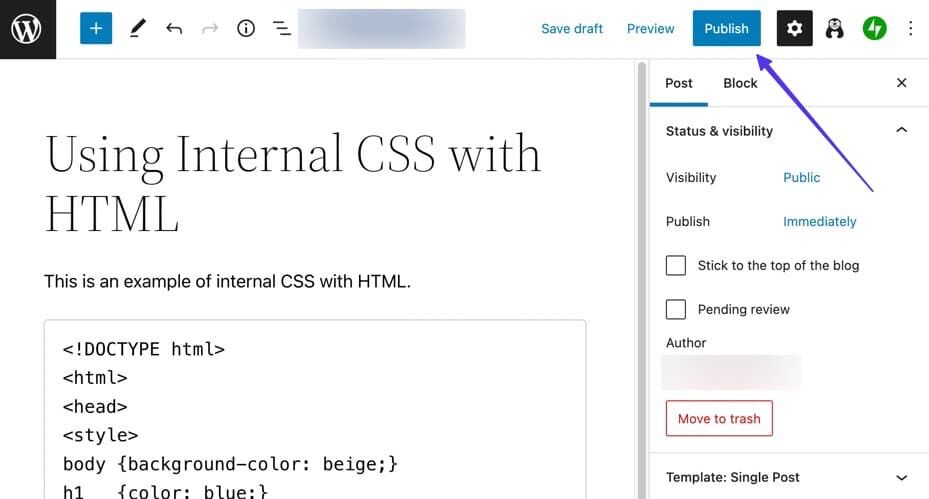Image resolution: width=929 pixels, height=499 pixels.
Task: Expand the Template: Single Post section
Action: (901, 477)
